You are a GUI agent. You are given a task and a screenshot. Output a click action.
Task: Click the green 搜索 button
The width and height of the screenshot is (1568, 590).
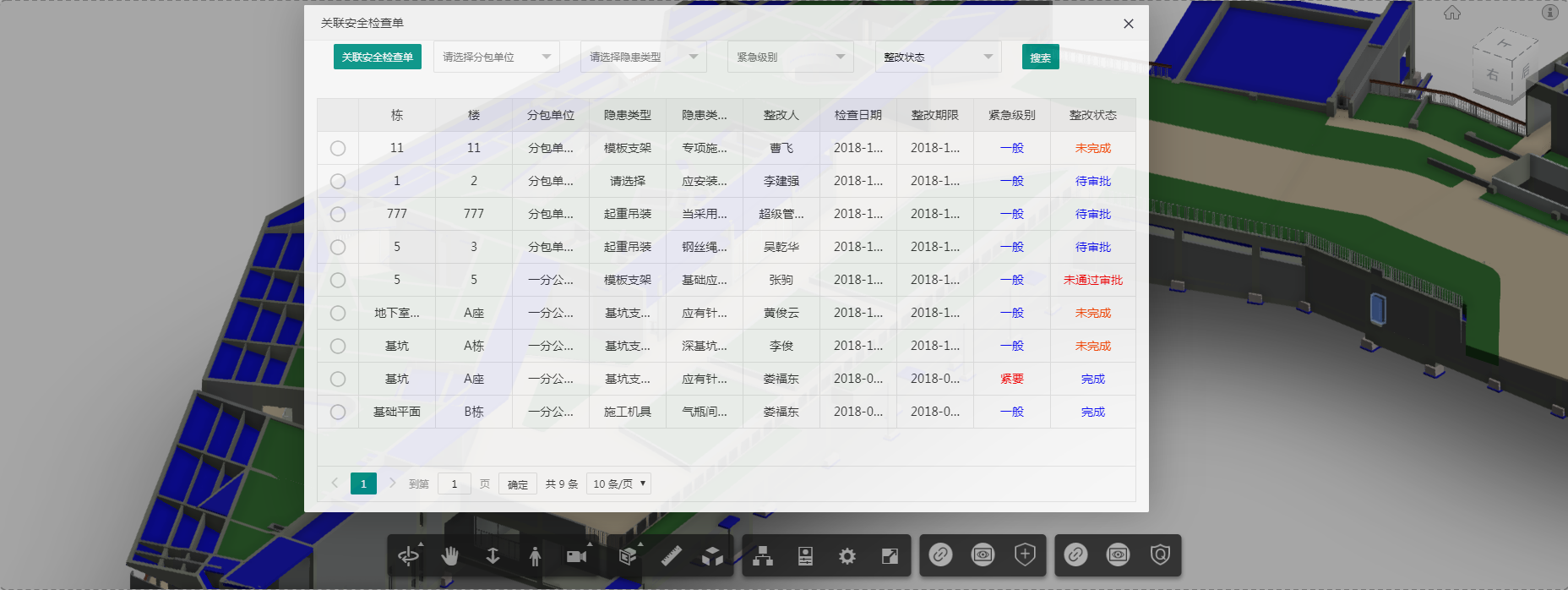tap(1040, 57)
